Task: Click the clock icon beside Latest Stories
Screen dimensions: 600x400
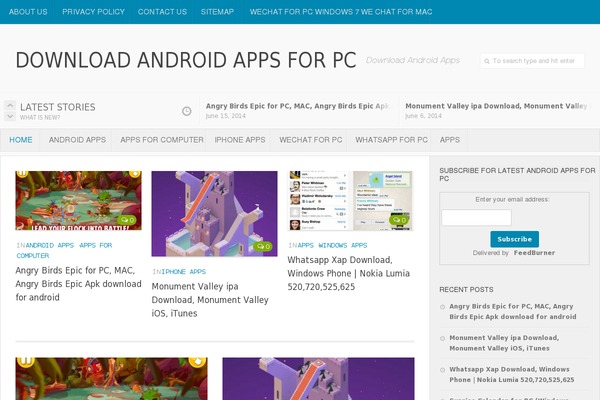Action: click(187, 111)
